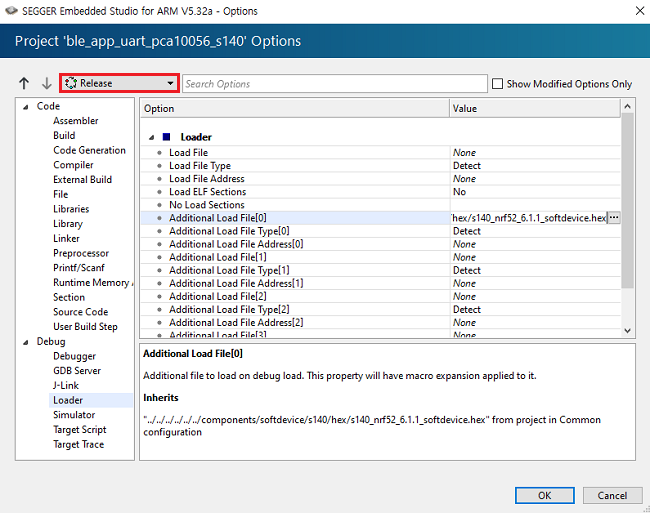Click Additional Load File Type[0] row
This screenshot has width=650, height=513.
pyautogui.click(x=381, y=231)
